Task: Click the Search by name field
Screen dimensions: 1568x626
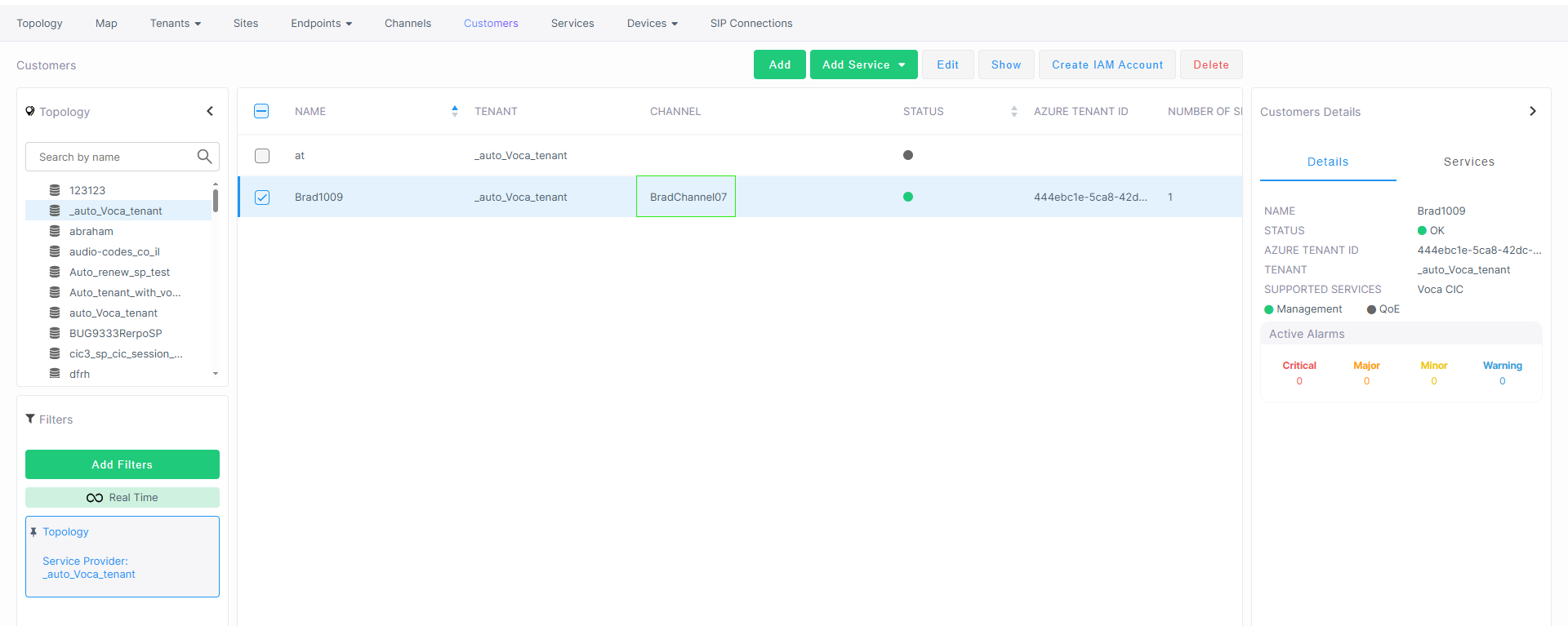Action: (114, 157)
